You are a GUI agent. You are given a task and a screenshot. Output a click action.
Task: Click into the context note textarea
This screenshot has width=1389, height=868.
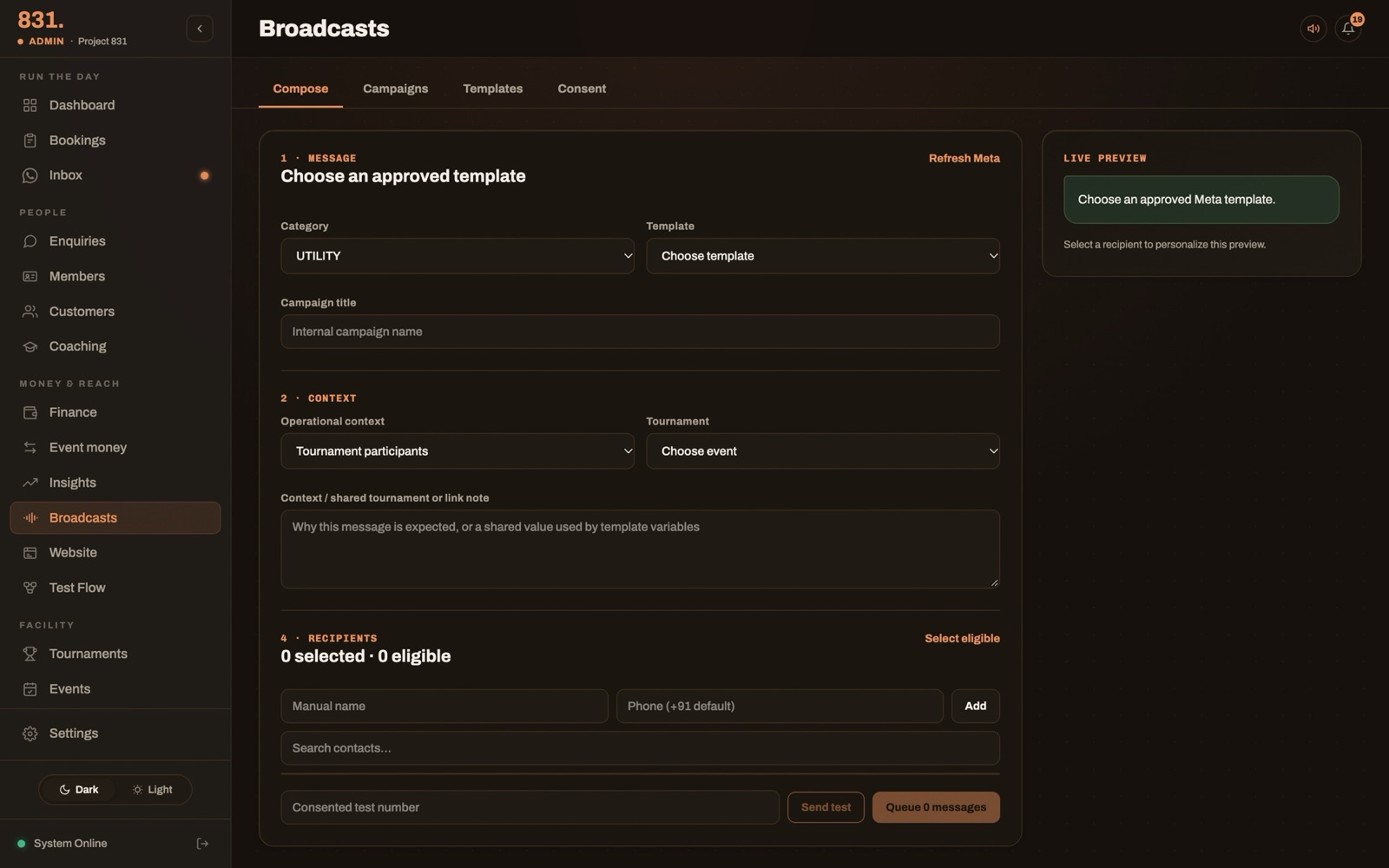pos(640,549)
